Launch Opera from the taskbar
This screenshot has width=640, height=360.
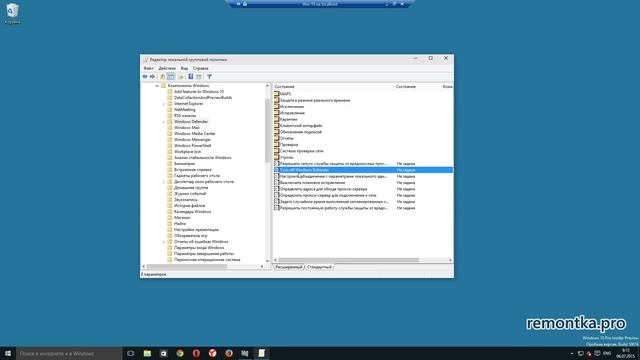[x=196, y=353]
